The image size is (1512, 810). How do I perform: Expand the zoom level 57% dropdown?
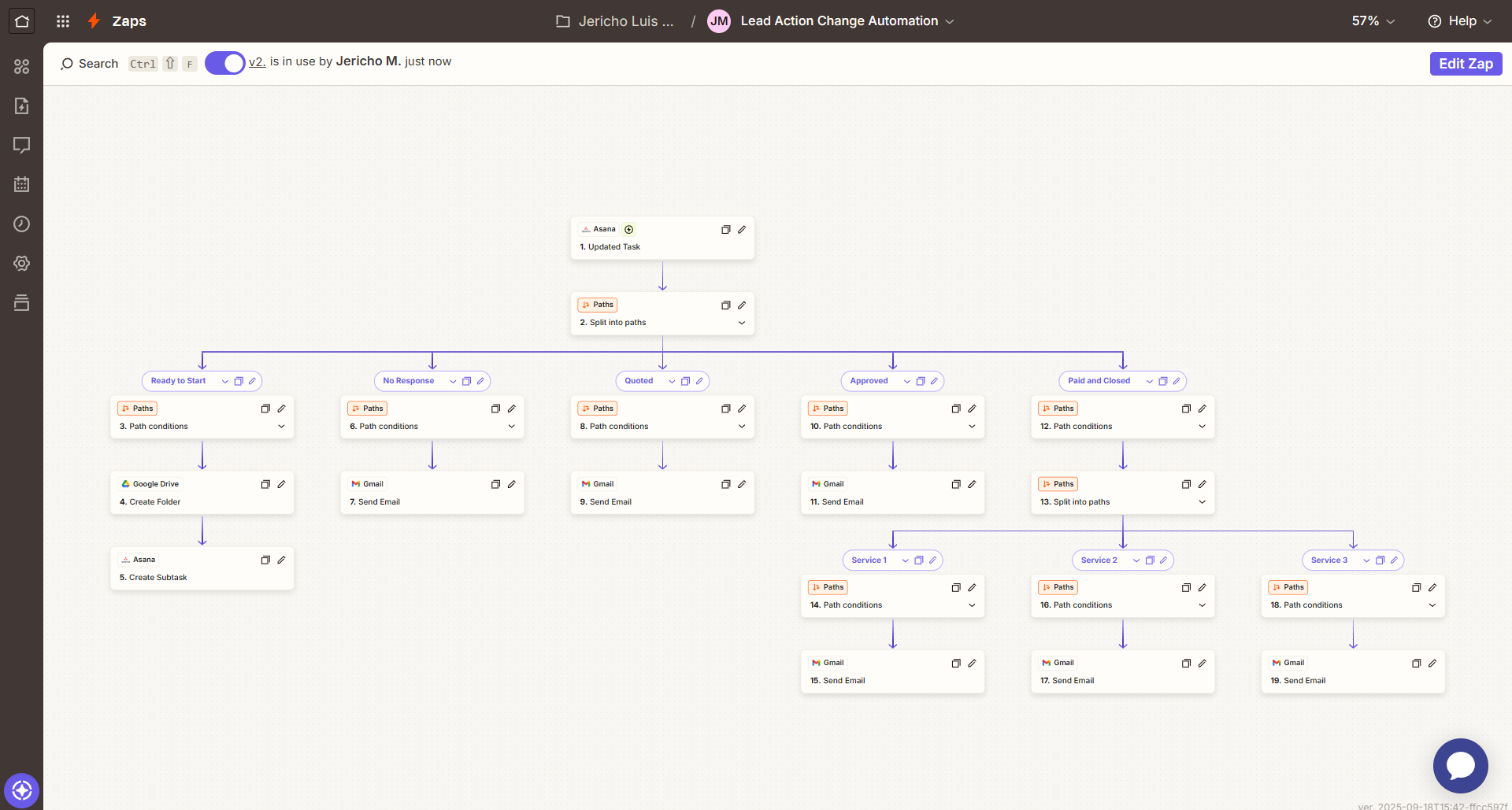click(x=1373, y=21)
